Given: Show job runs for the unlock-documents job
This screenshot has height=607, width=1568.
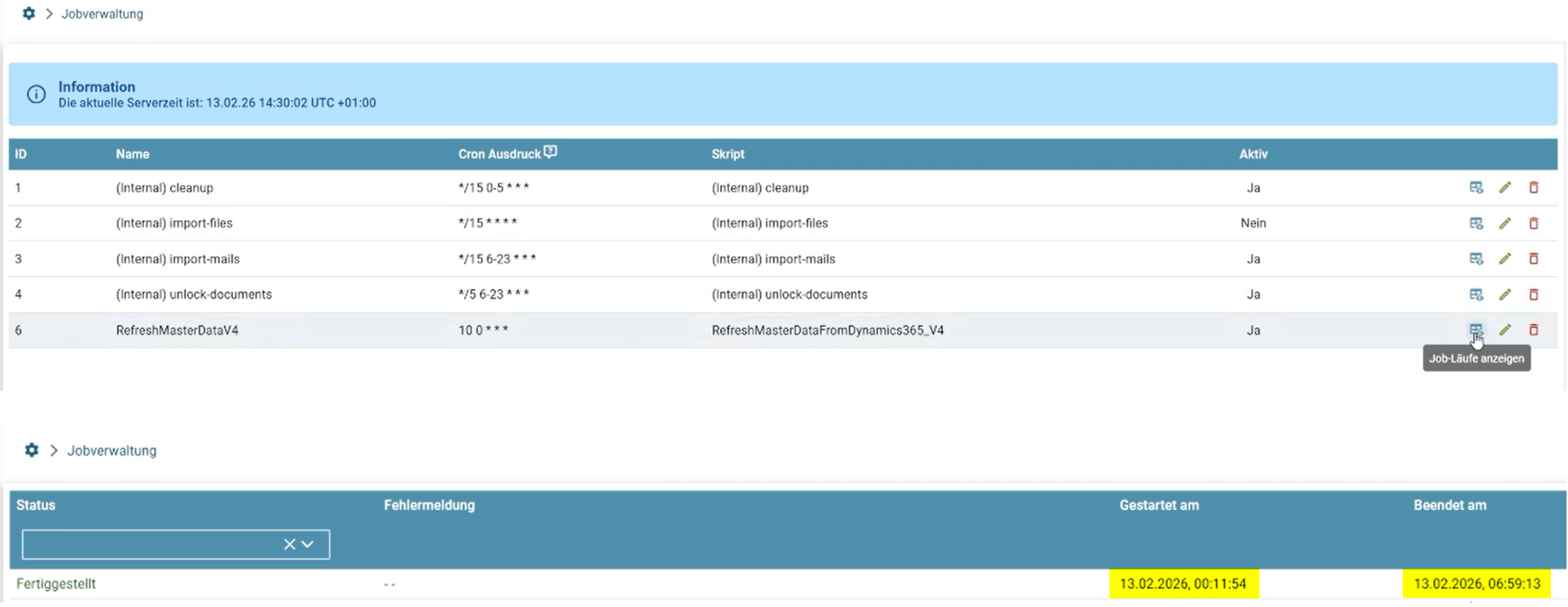Looking at the screenshot, I should point(1475,294).
